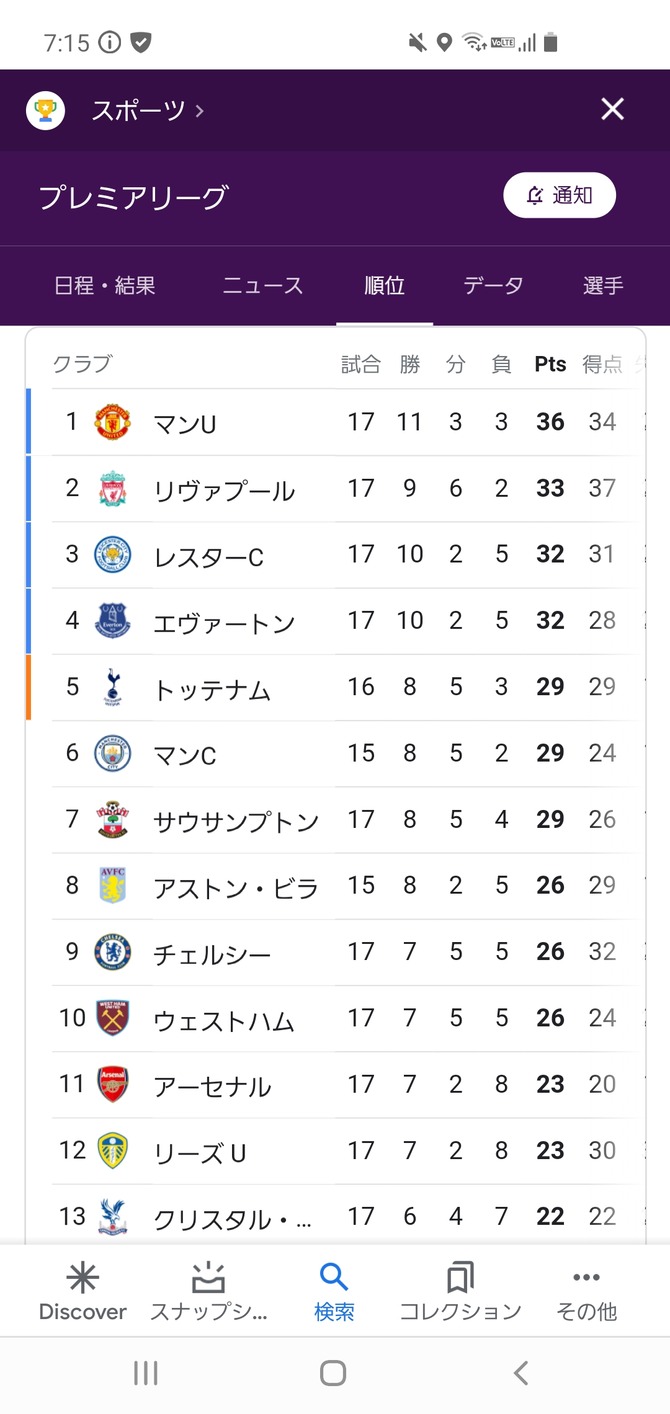Tap the Tottenham badge to follow the team
This screenshot has width=670, height=1414.
pos(110,687)
